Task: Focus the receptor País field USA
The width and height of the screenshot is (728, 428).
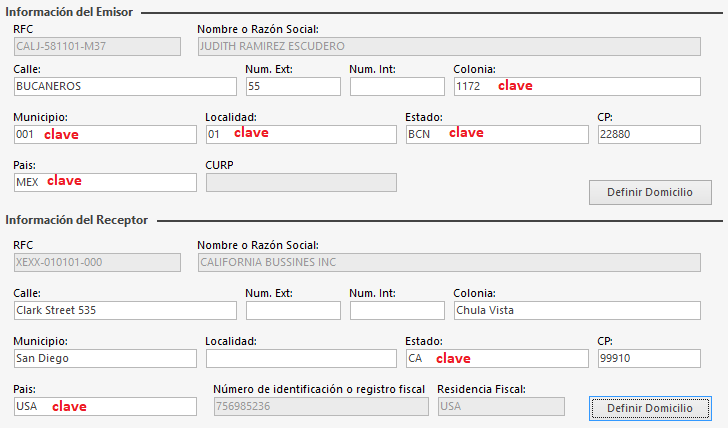Action: click(105, 406)
